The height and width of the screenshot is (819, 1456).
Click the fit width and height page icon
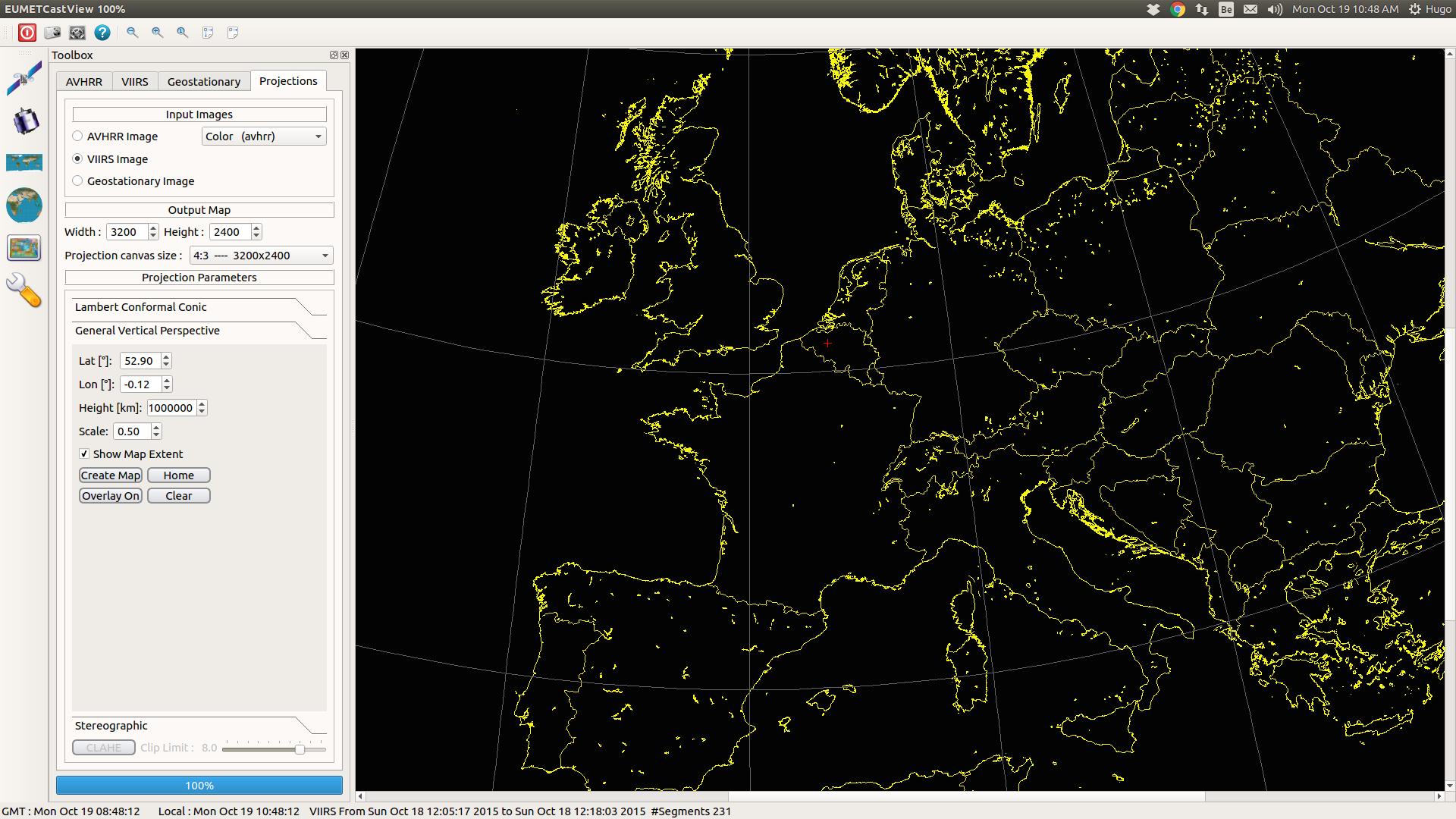coord(208,33)
